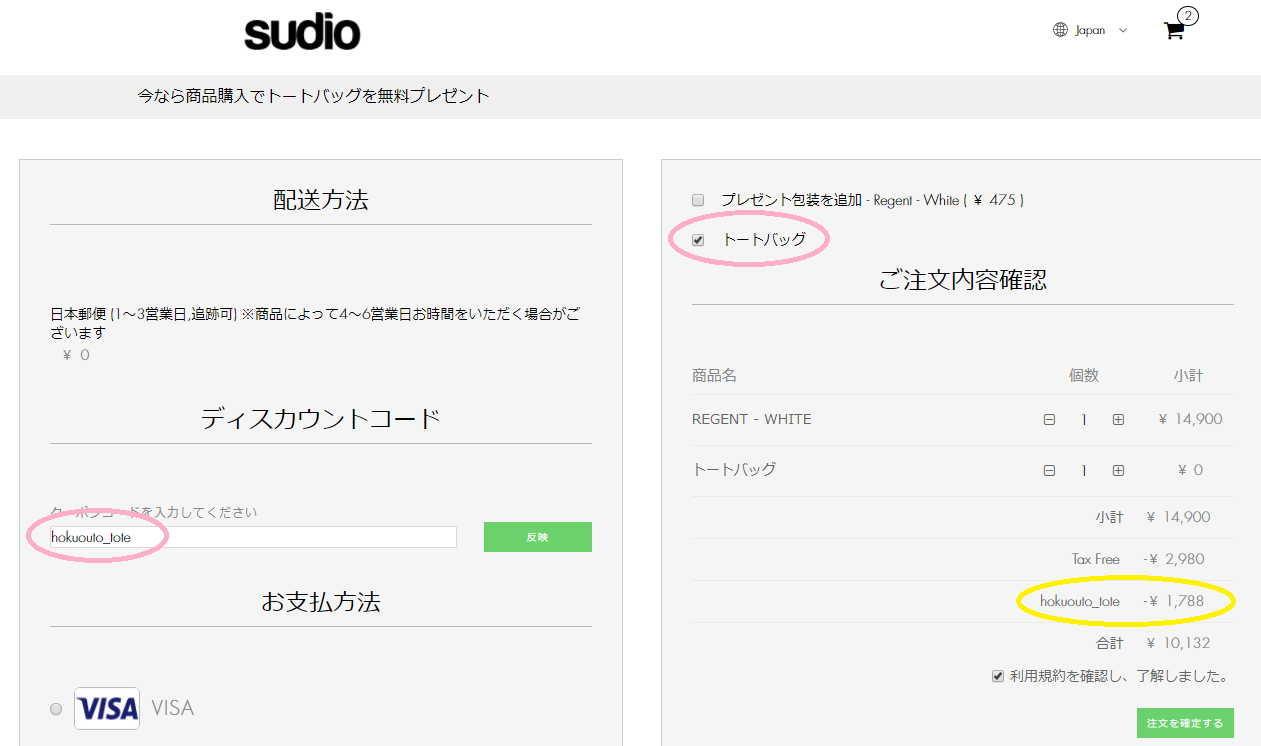
Task: Click the REGENT - WHITE price ¥ 14,900
Action: click(1190, 419)
